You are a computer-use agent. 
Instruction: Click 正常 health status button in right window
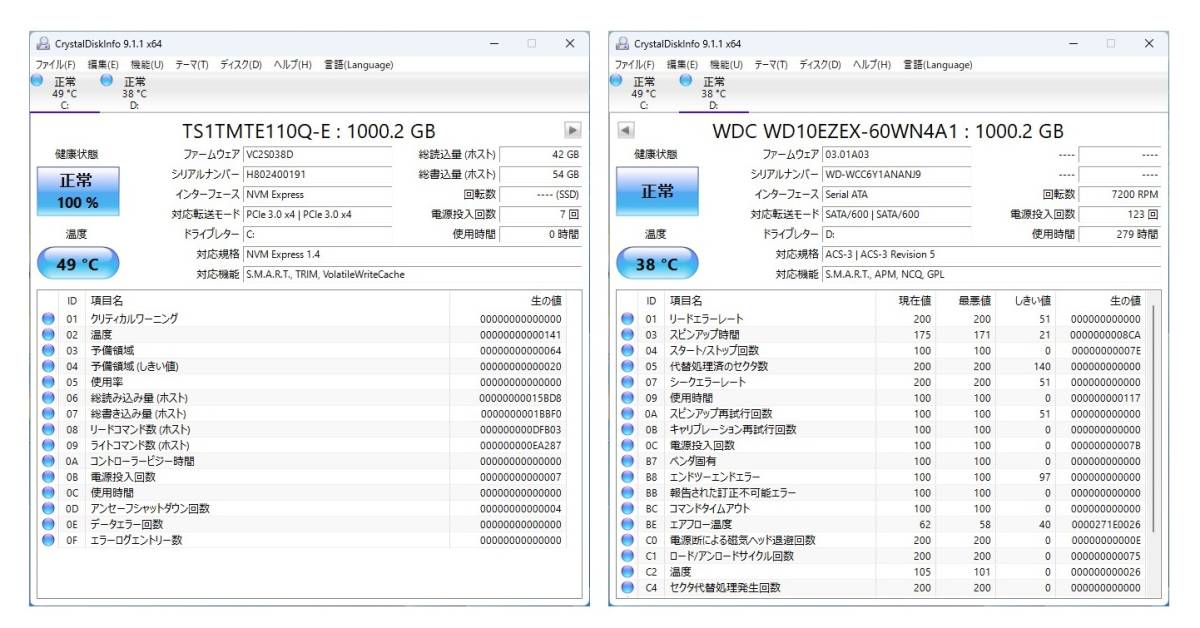pyautogui.click(x=657, y=192)
